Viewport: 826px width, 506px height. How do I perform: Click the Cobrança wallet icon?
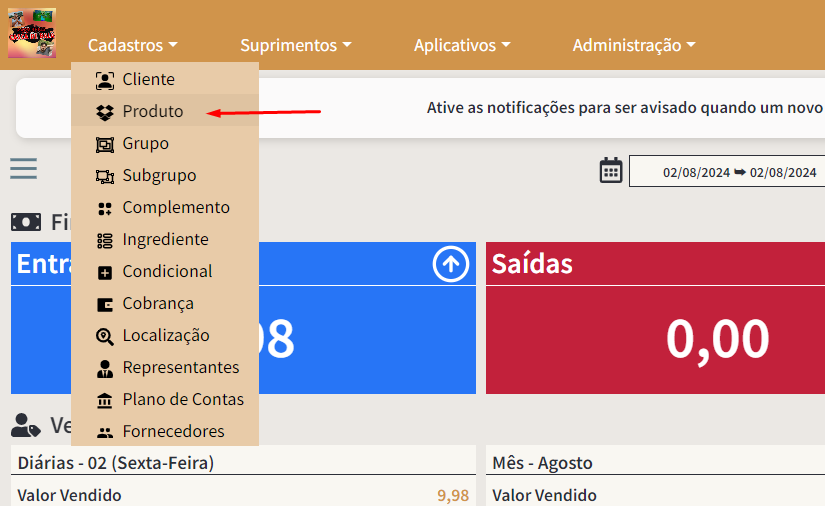105,304
